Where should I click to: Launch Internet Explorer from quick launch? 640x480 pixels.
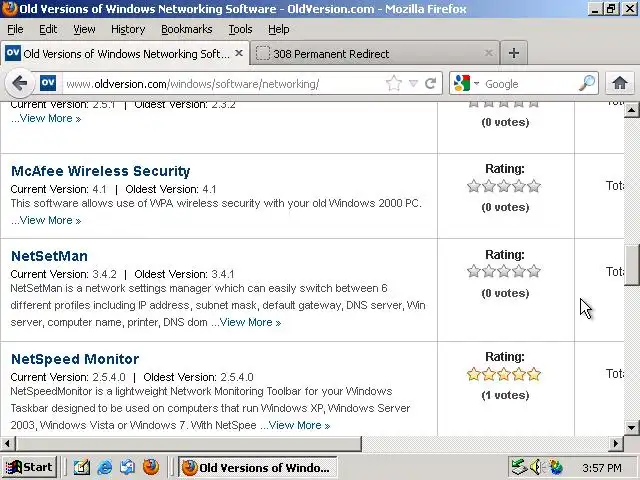(x=104, y=467)
